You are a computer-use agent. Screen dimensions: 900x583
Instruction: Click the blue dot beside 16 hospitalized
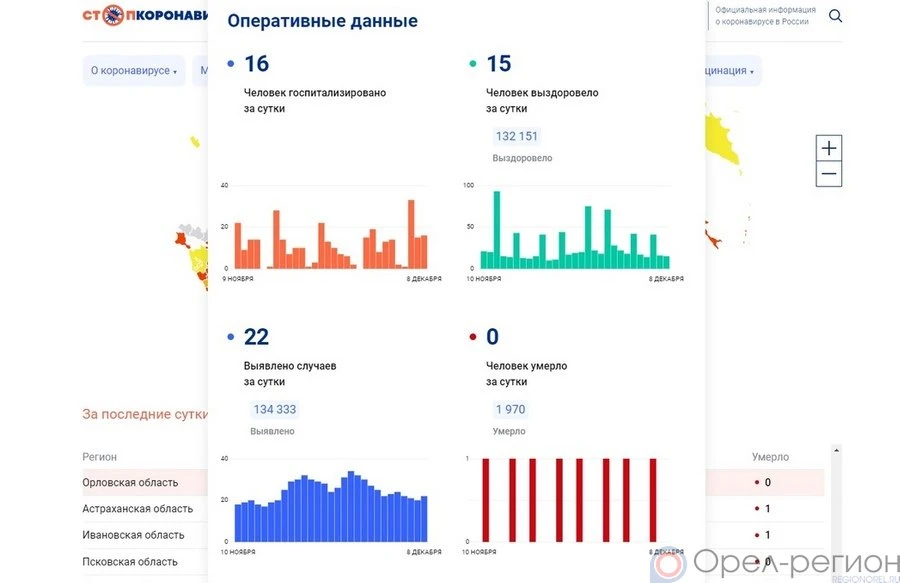(231, 64)
